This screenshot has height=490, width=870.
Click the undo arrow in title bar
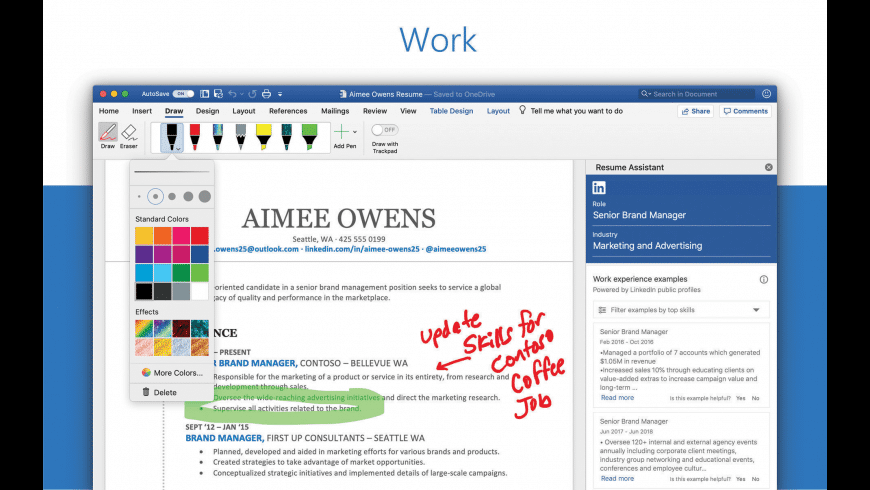(x=232, y=94)
